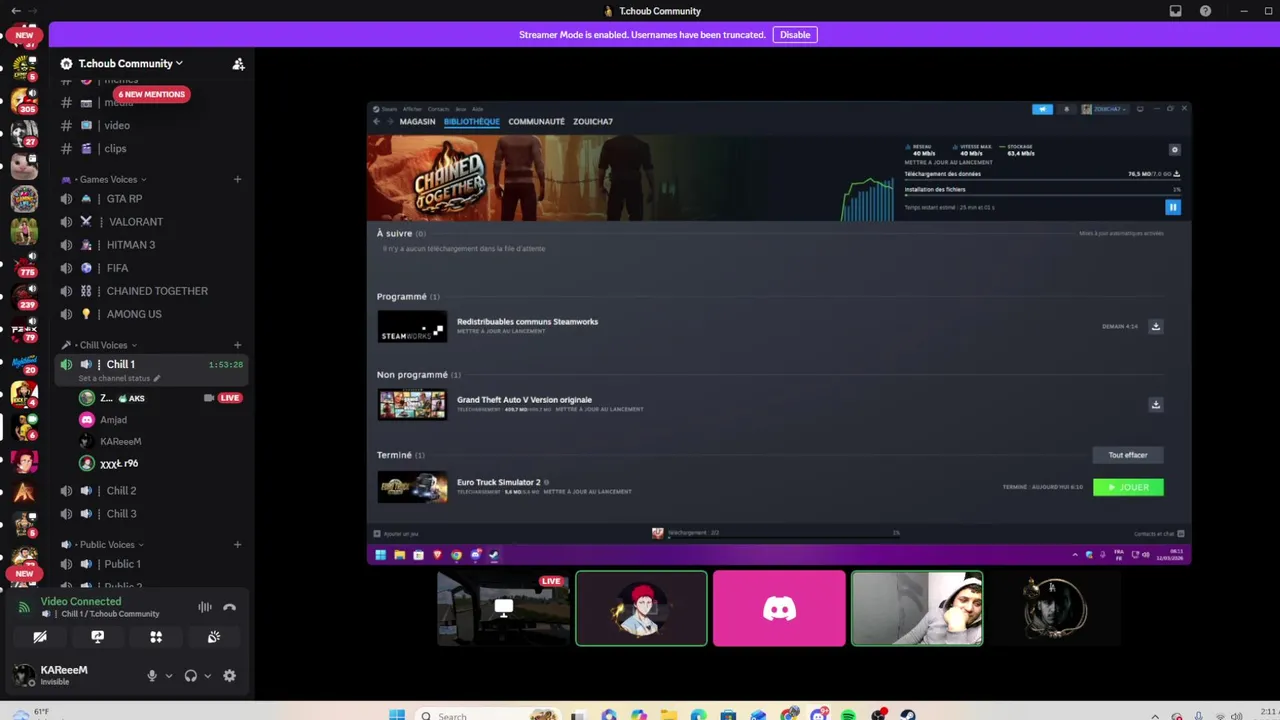Join GTA RP voice channel
Screen dimensions: 1280x720
click(152, 198)
